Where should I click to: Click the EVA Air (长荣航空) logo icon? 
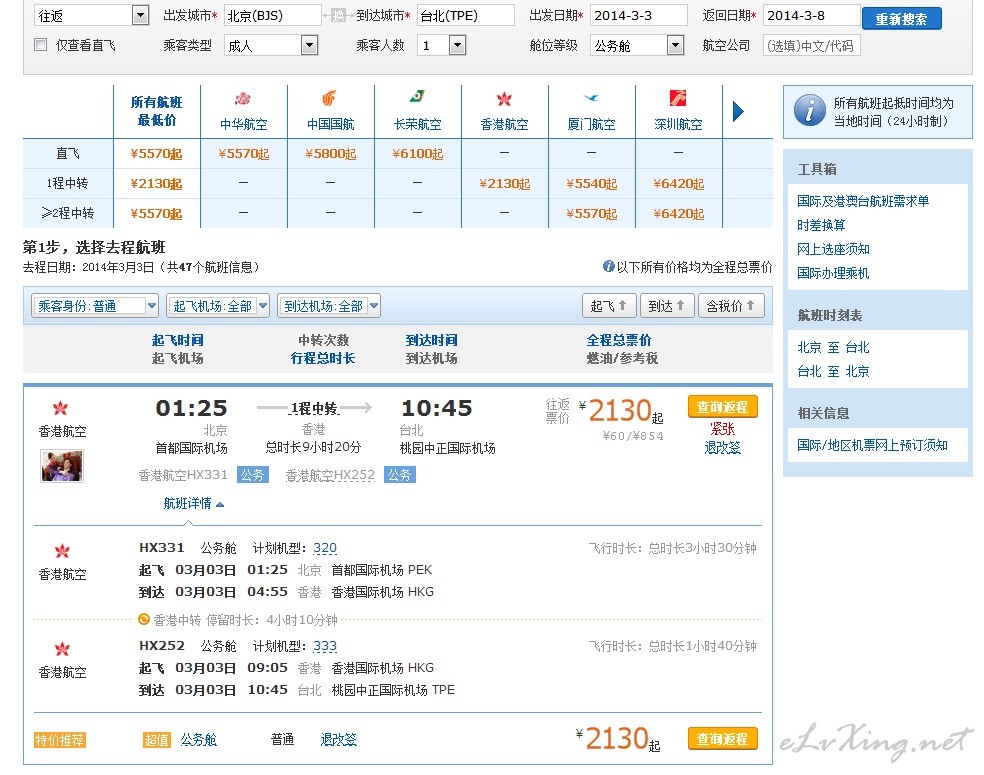(417, 97)
